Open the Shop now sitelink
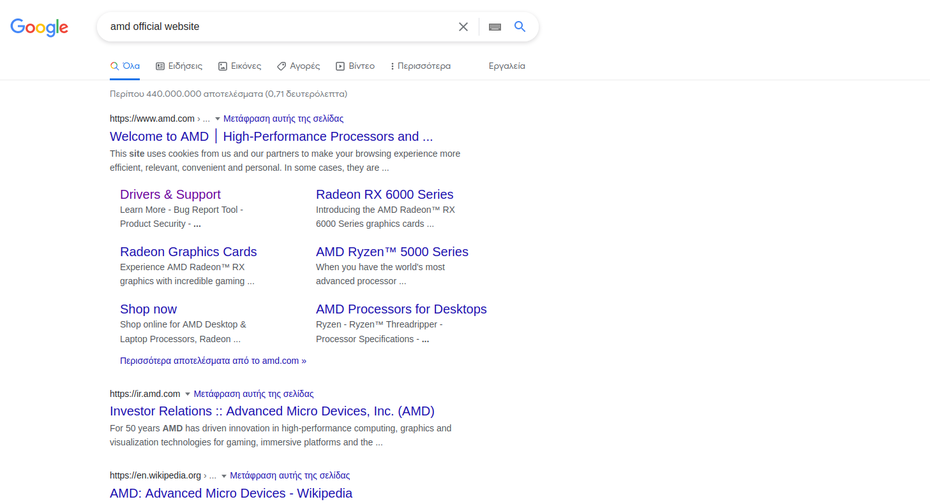 click(148, 309)
